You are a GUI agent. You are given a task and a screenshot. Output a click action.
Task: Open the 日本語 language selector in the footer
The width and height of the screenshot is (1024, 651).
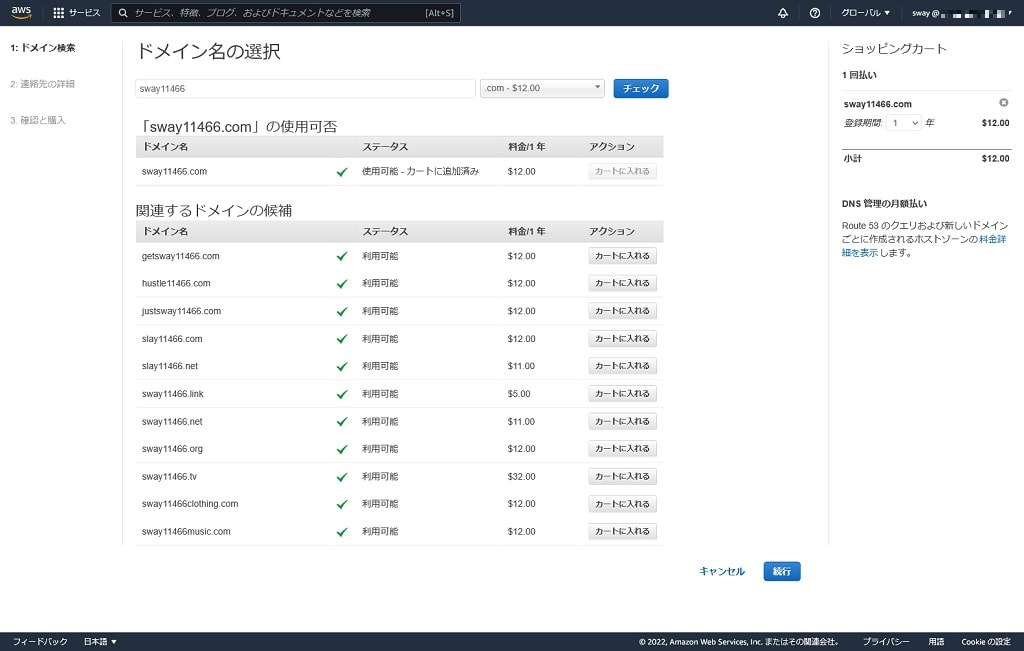click(100, 641)
